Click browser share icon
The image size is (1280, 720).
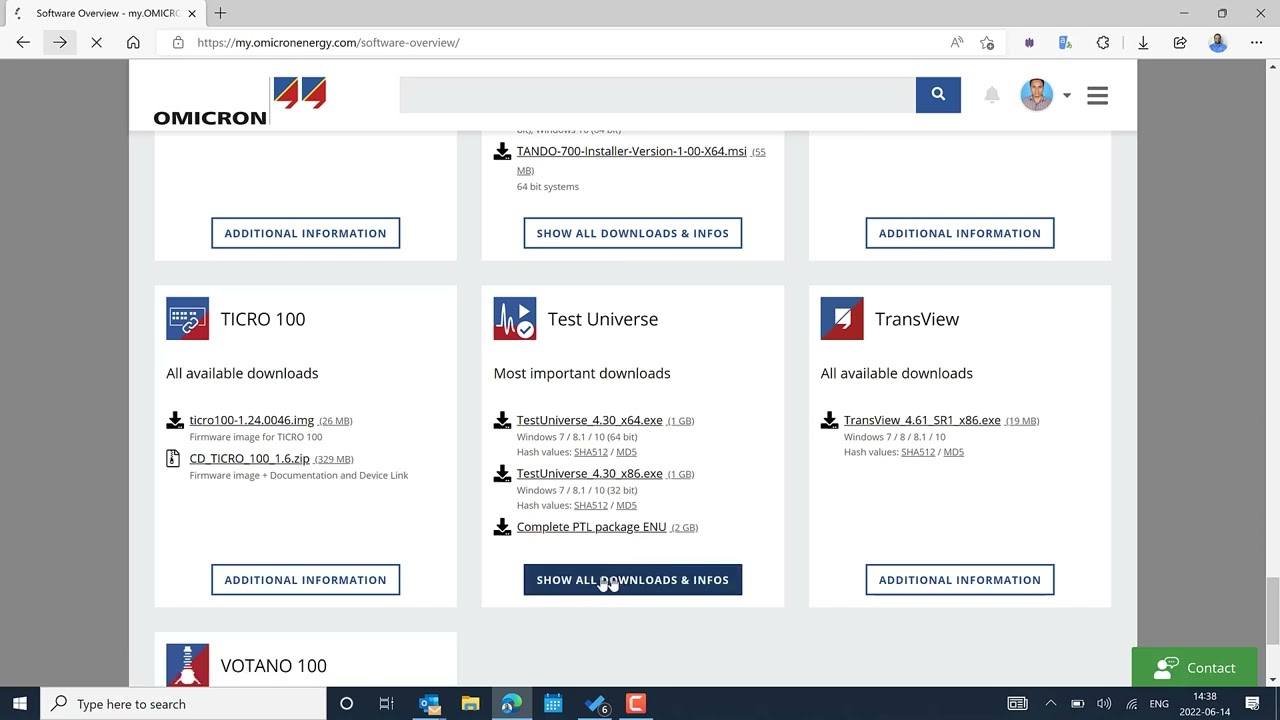click(x=1180, y=42)
